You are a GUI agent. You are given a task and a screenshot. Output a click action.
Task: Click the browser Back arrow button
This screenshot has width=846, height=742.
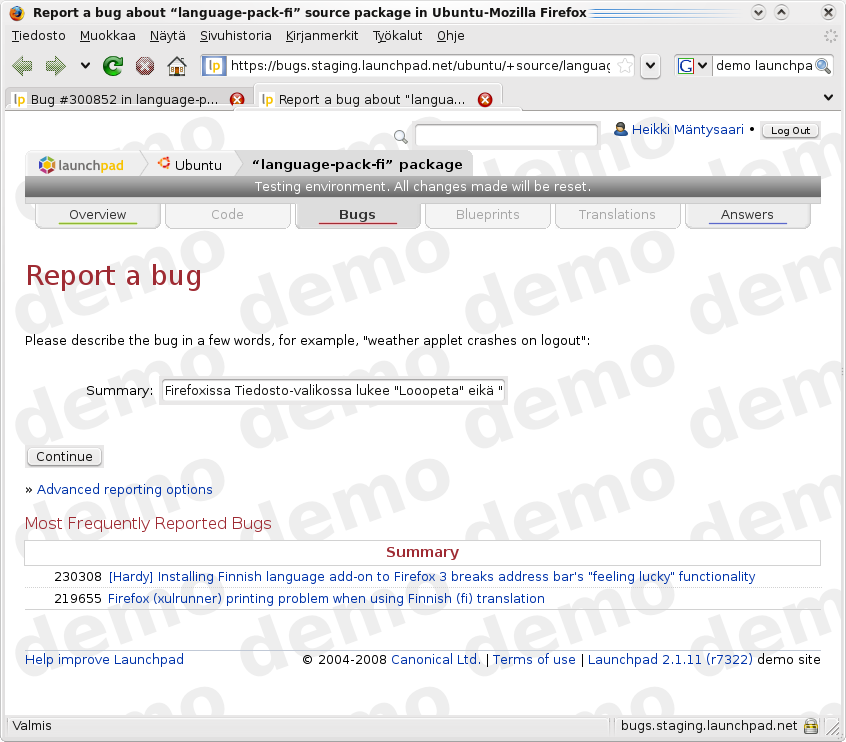[22, 66]
